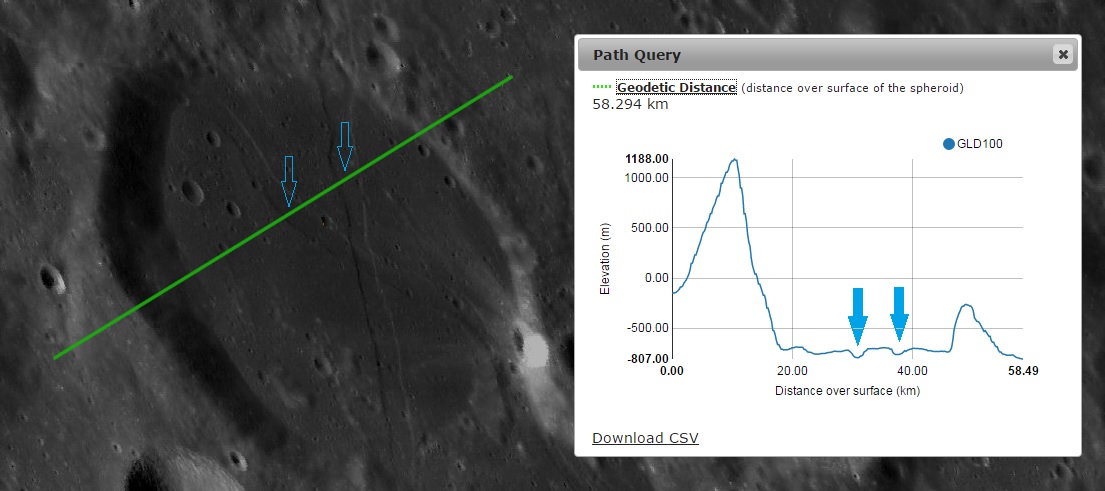Screen dimensions: 1105x491
Task: Click the Path Query title bar
Action: 800,54
